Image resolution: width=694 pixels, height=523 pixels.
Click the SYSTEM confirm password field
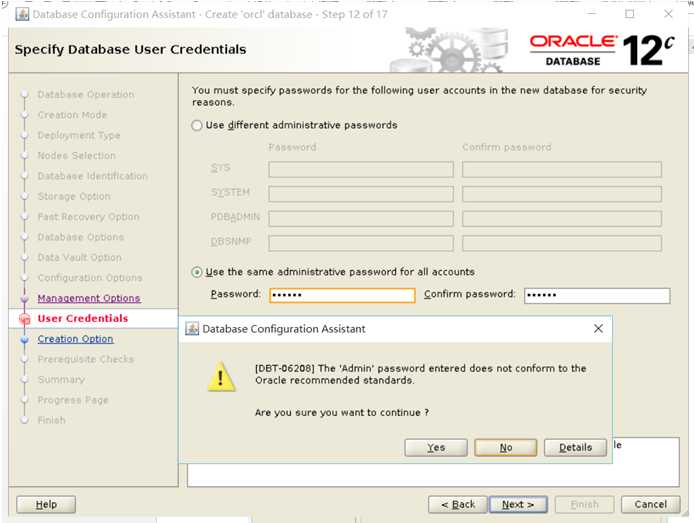coord(562,194)
